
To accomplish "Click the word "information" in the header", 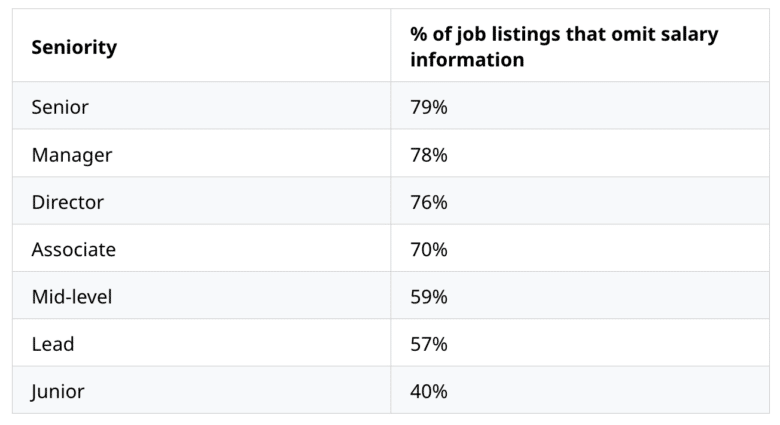I will click(467, 60).
